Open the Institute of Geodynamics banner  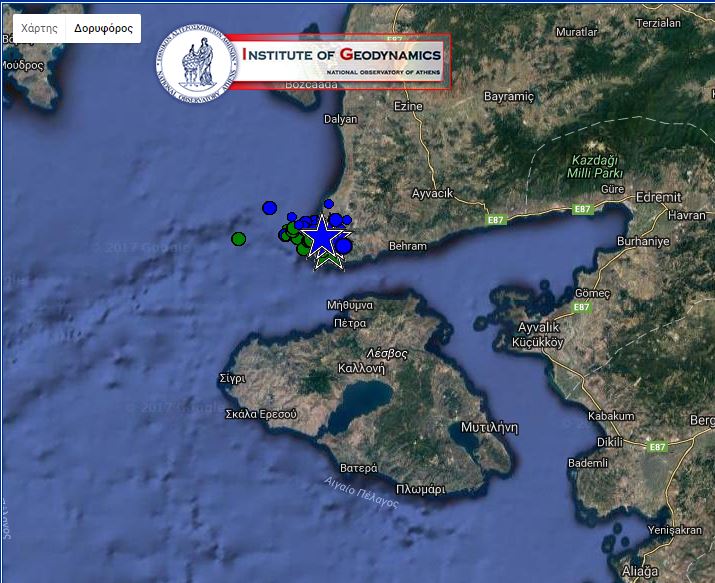[338, 61]
